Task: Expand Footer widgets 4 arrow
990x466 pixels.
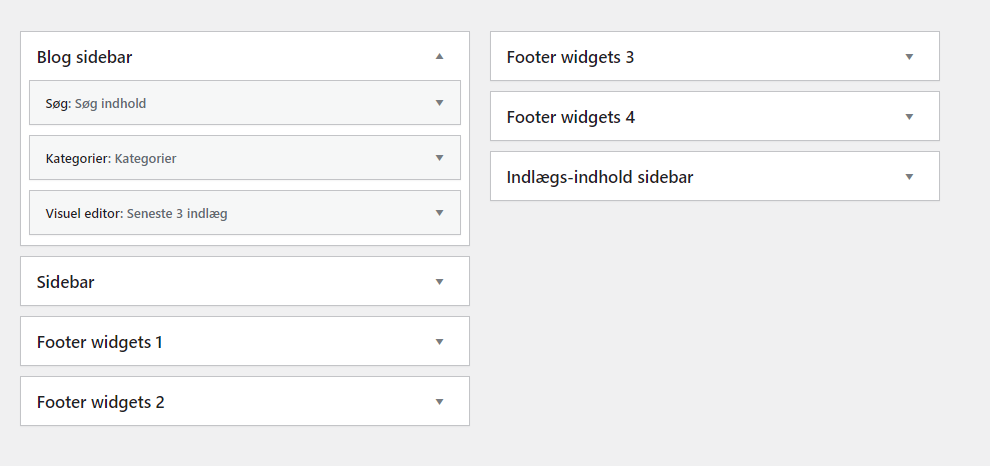Action: coord(909,117)
